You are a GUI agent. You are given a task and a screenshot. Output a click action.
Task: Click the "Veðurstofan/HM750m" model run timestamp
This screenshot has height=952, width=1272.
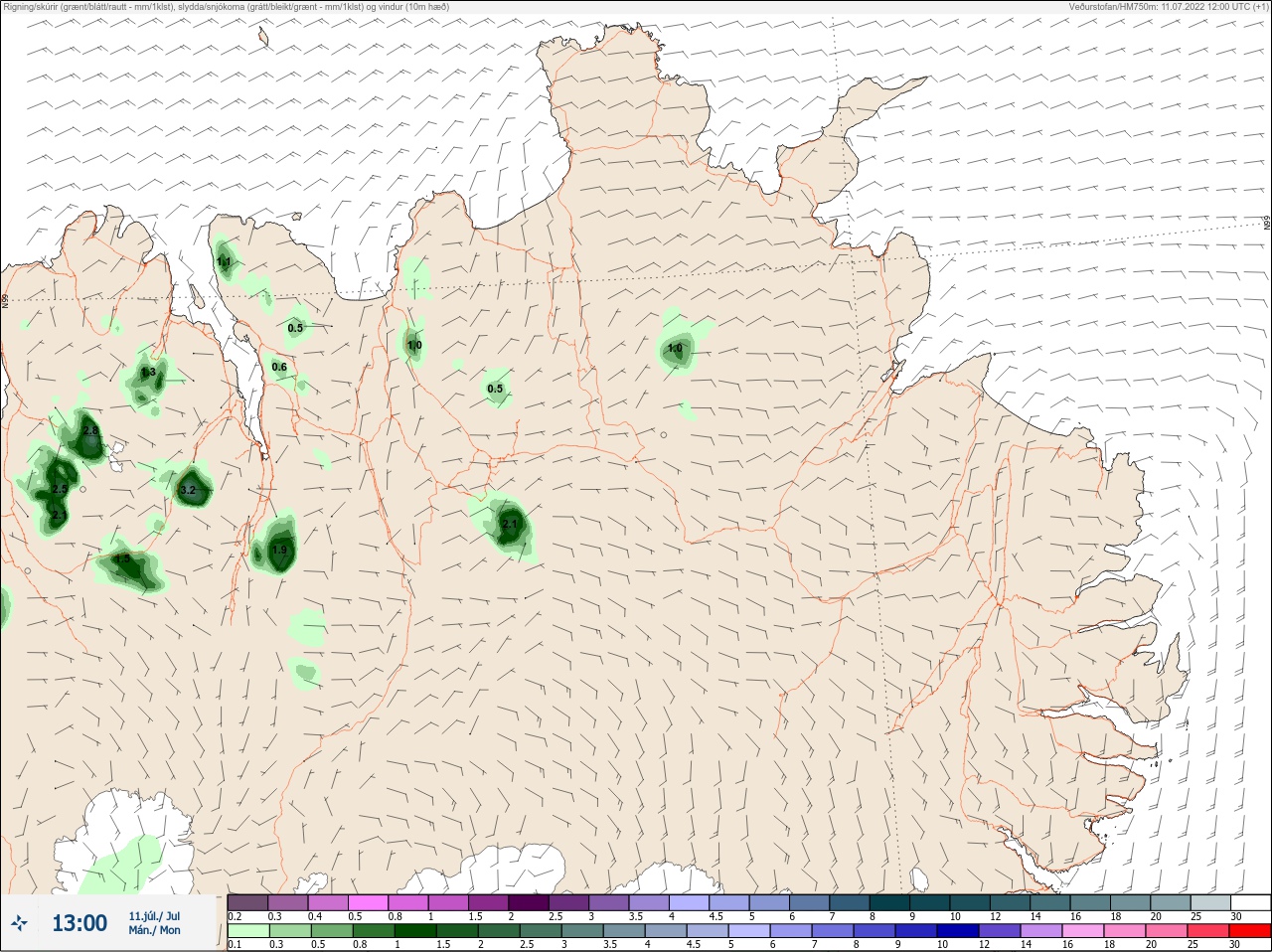click(x=1169, y=6)
